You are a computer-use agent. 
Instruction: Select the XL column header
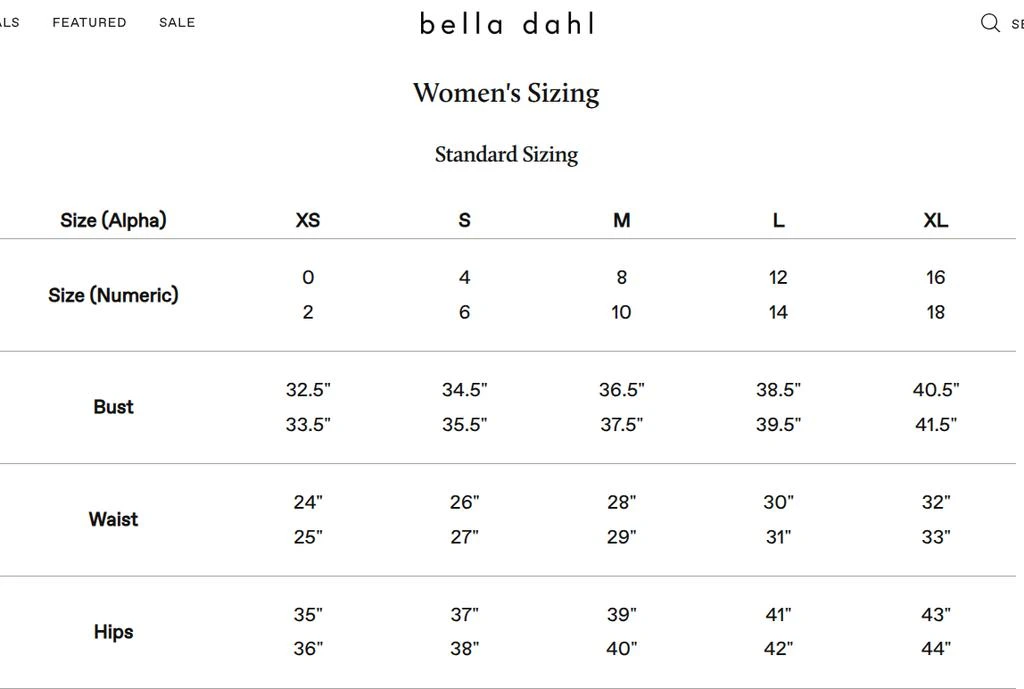935,220
